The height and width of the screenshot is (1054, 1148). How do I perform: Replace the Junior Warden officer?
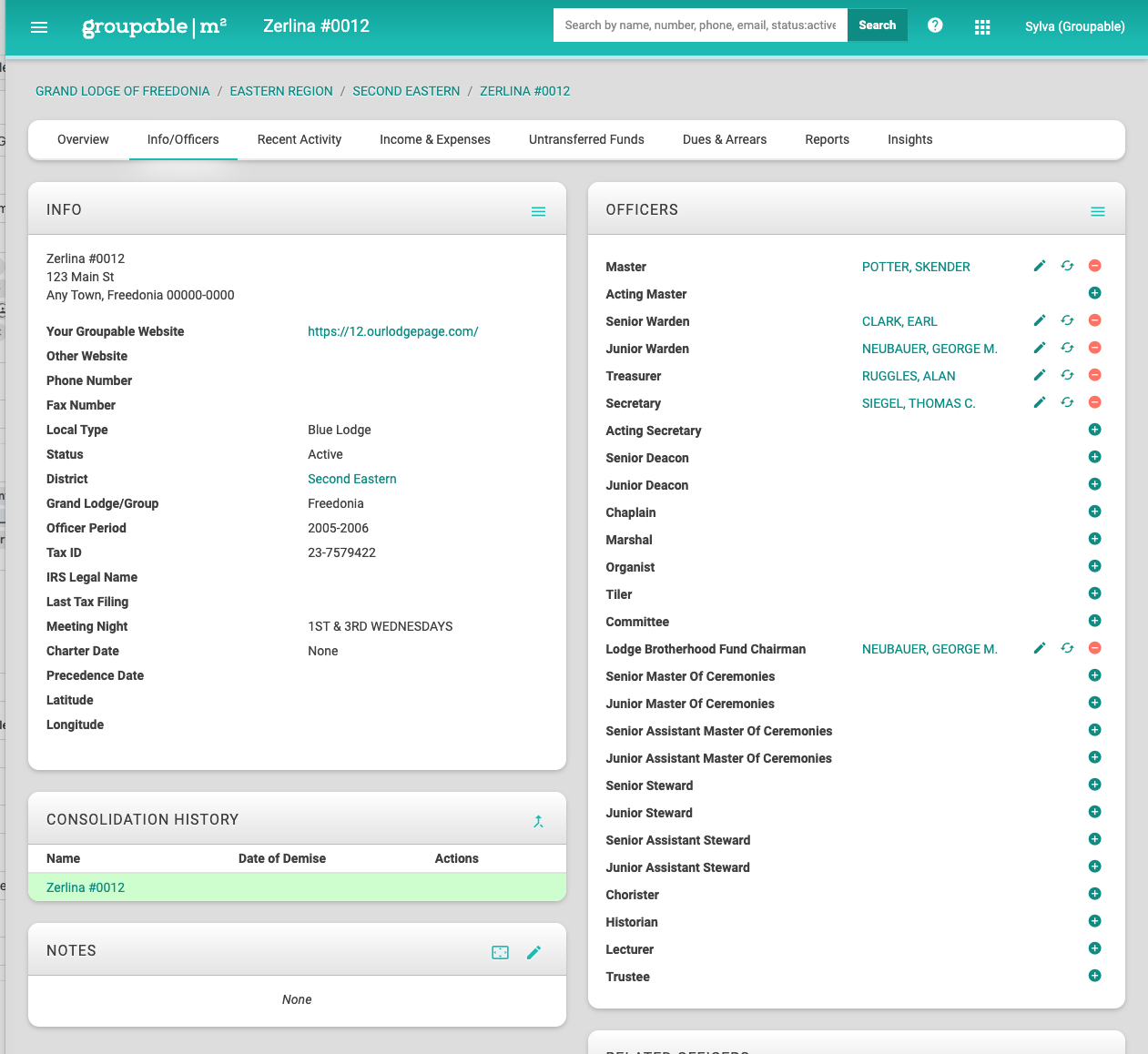pyautogui.click(x=1067, y=348)
